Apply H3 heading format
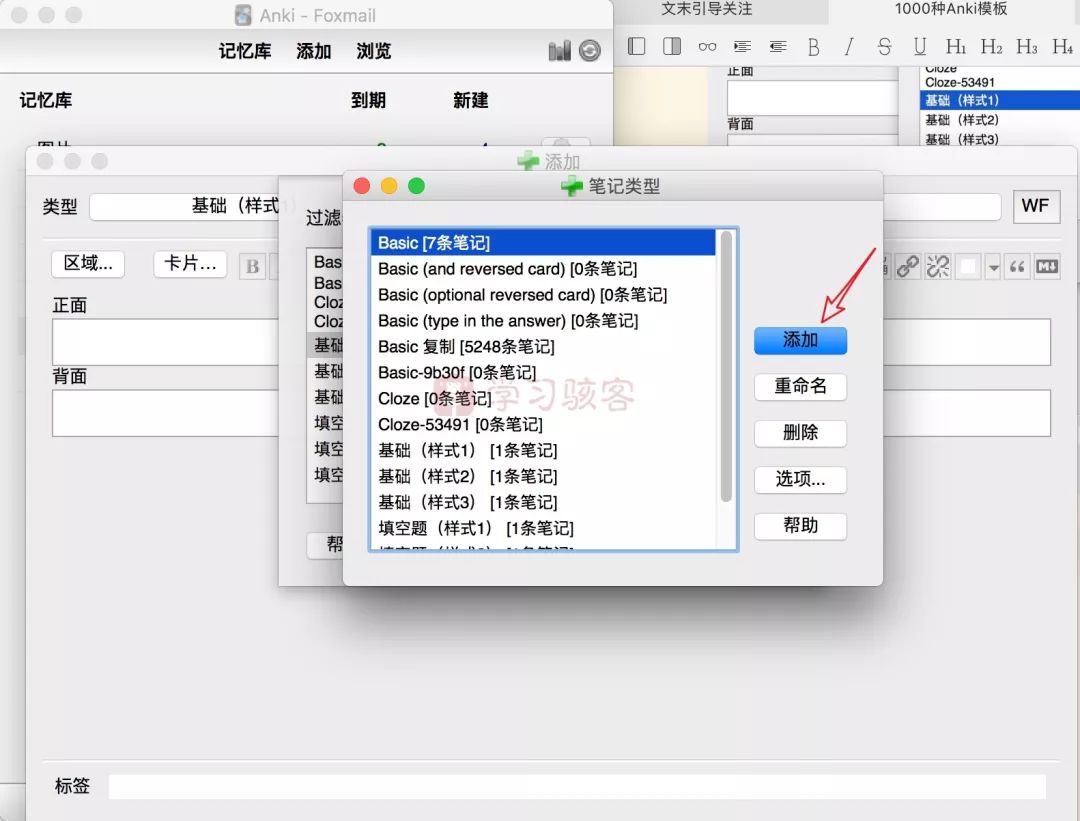Viewport: 1080px width, 821px height. point(1027,47)
